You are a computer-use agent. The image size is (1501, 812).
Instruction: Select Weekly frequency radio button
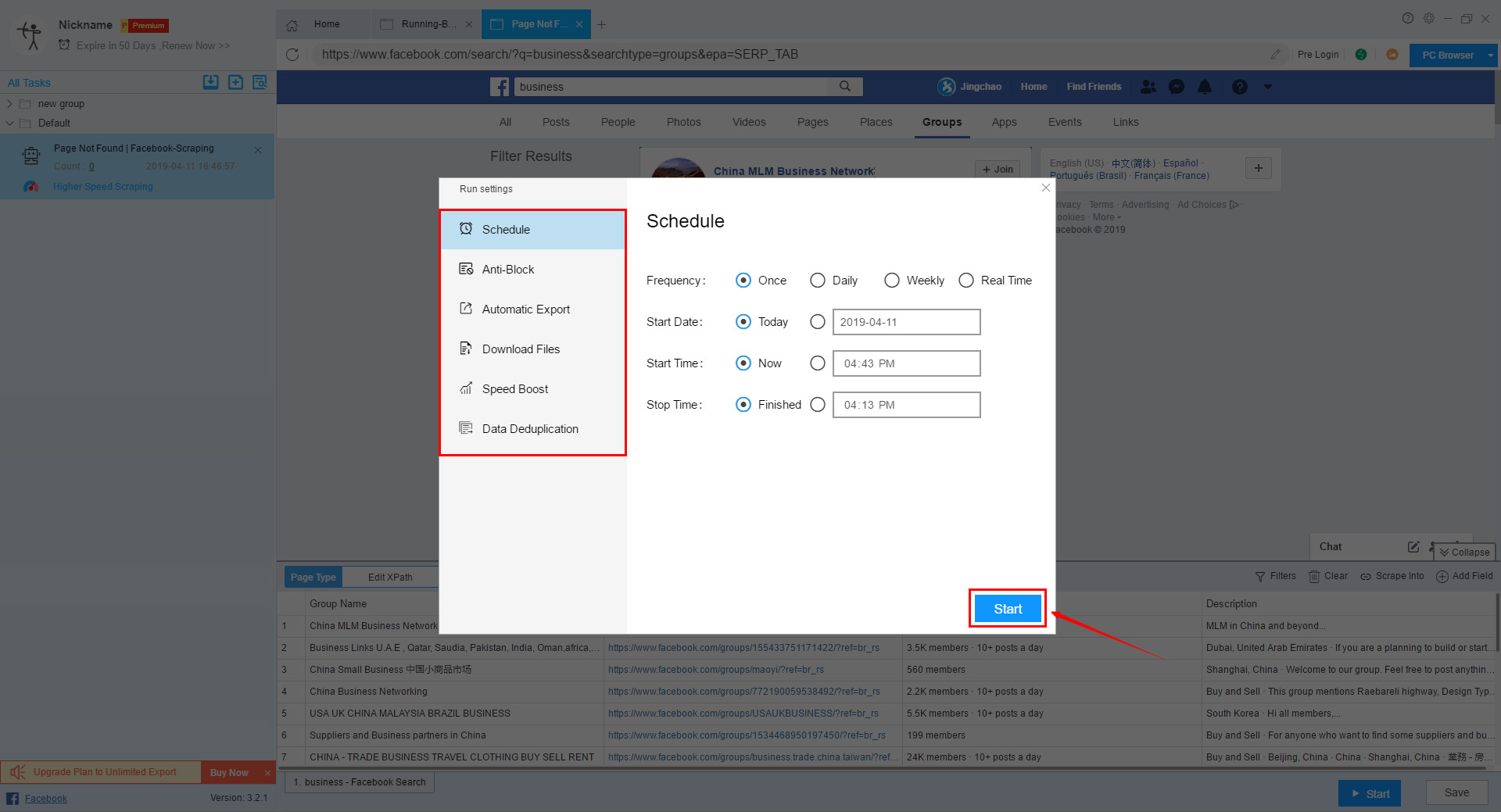[892, 281]
